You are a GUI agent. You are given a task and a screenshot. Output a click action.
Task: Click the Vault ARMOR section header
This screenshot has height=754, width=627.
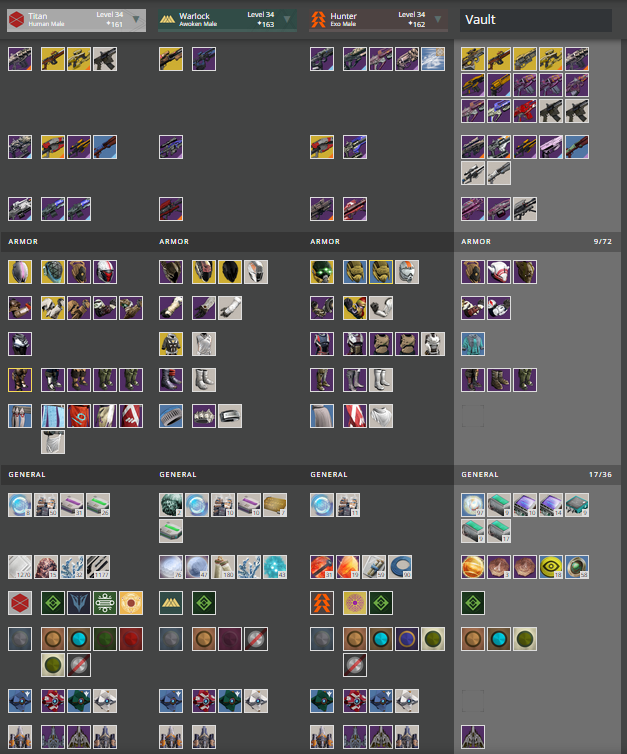click(x=537, y=241)
